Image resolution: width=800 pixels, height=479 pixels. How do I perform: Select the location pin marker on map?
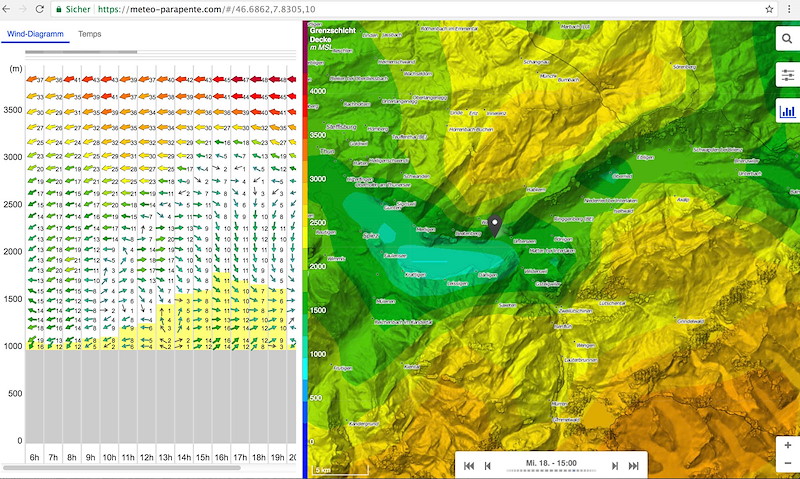click(x=495, y=226)
